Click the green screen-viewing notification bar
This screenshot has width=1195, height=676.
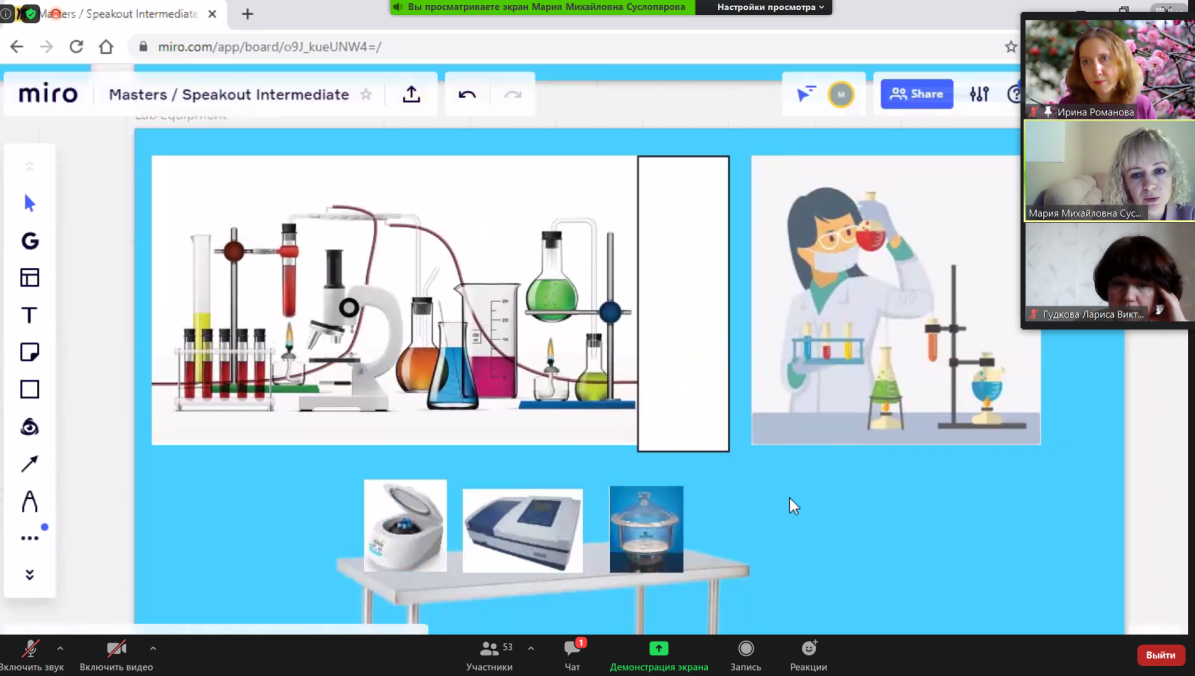[x=543, y=7]
